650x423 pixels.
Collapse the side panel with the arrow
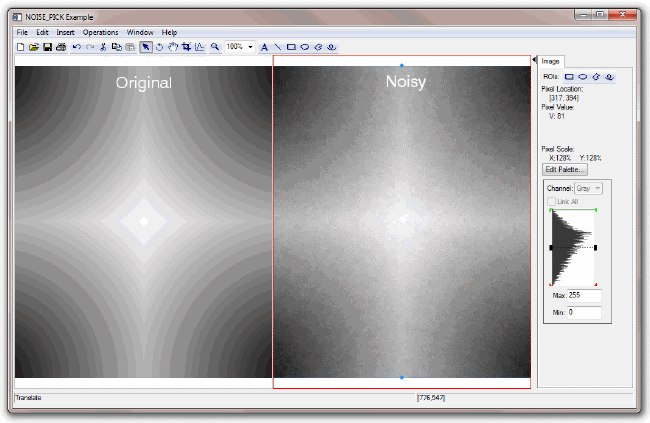(x=534, y=60)
